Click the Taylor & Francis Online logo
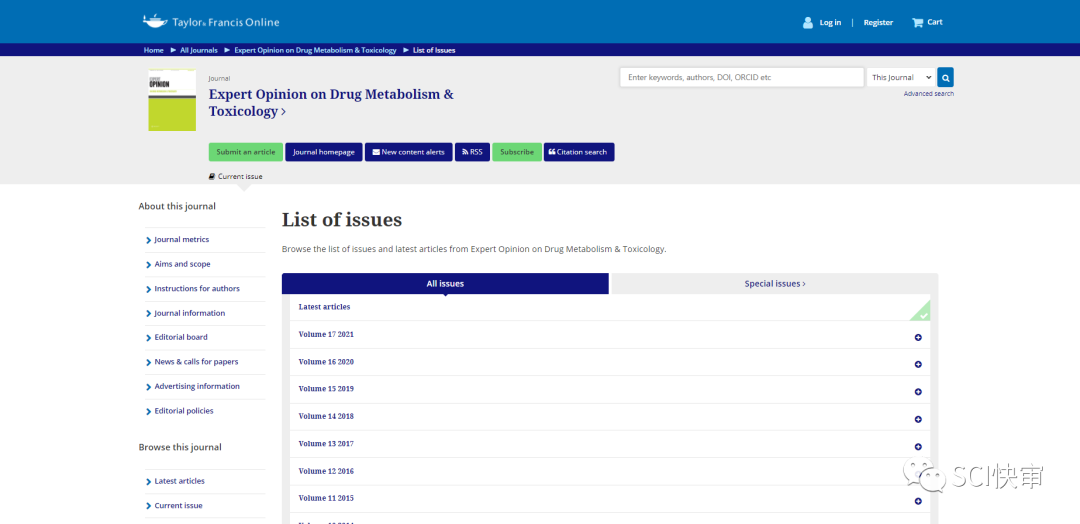Screen dimensions: 1080x524 (x=211, y=22)
